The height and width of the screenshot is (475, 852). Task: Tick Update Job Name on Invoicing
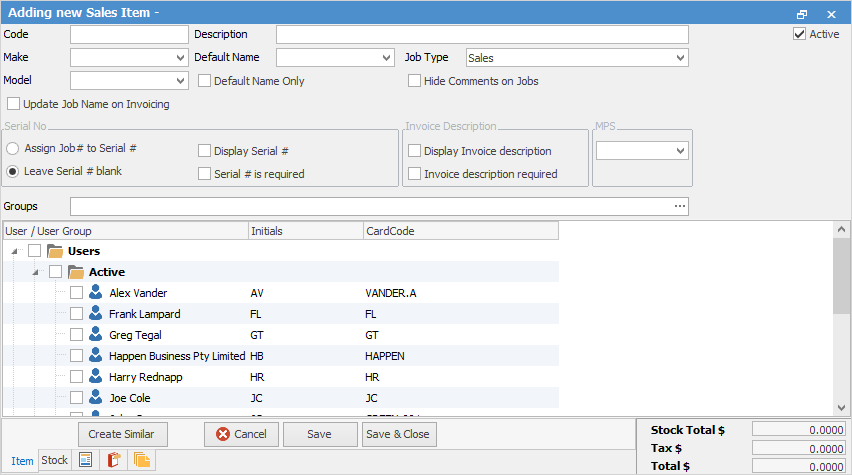(x=14, y=104)
